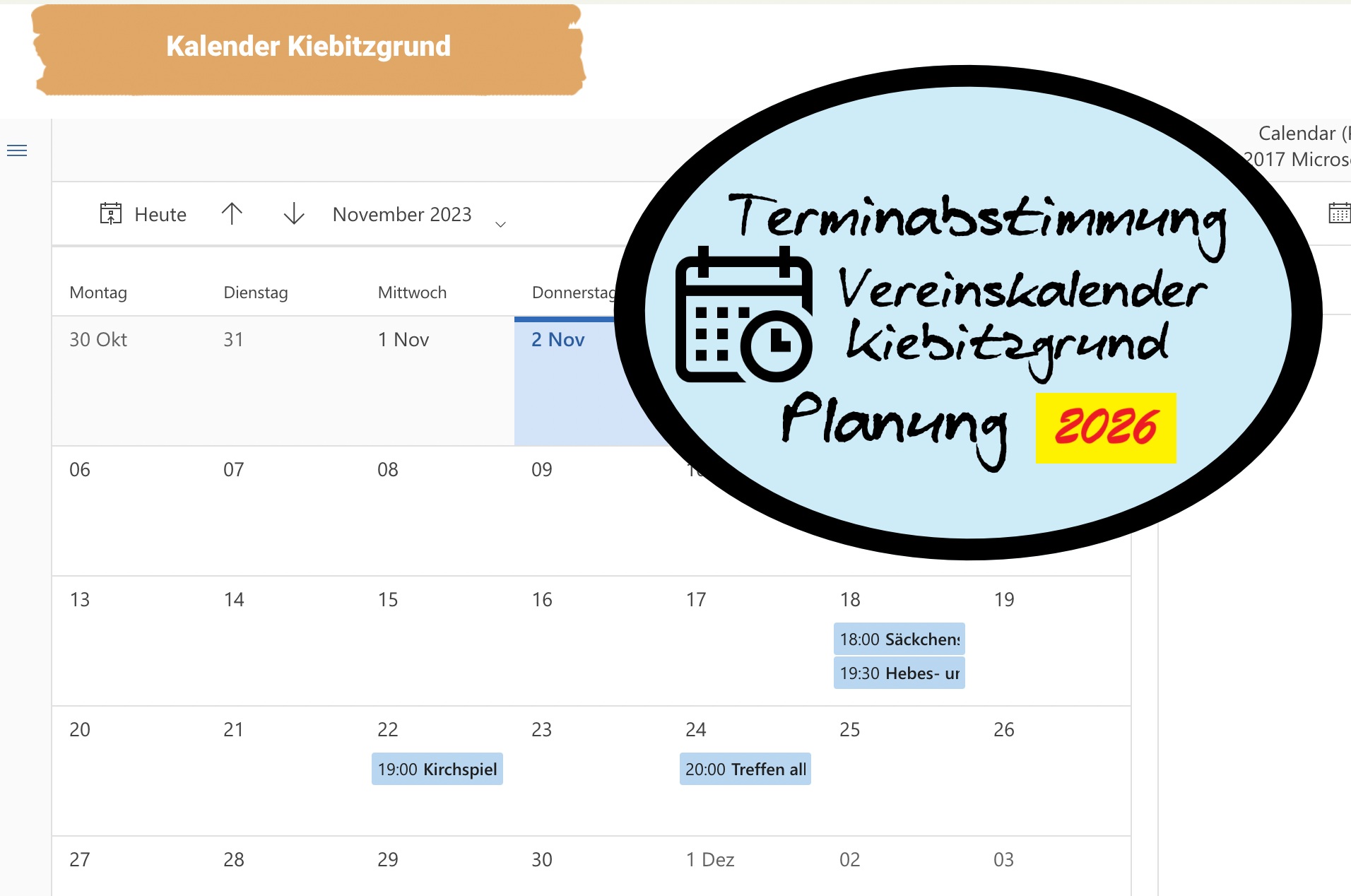
Task: Open the 20:00 Treffen event
Action: tap(745, 769)
